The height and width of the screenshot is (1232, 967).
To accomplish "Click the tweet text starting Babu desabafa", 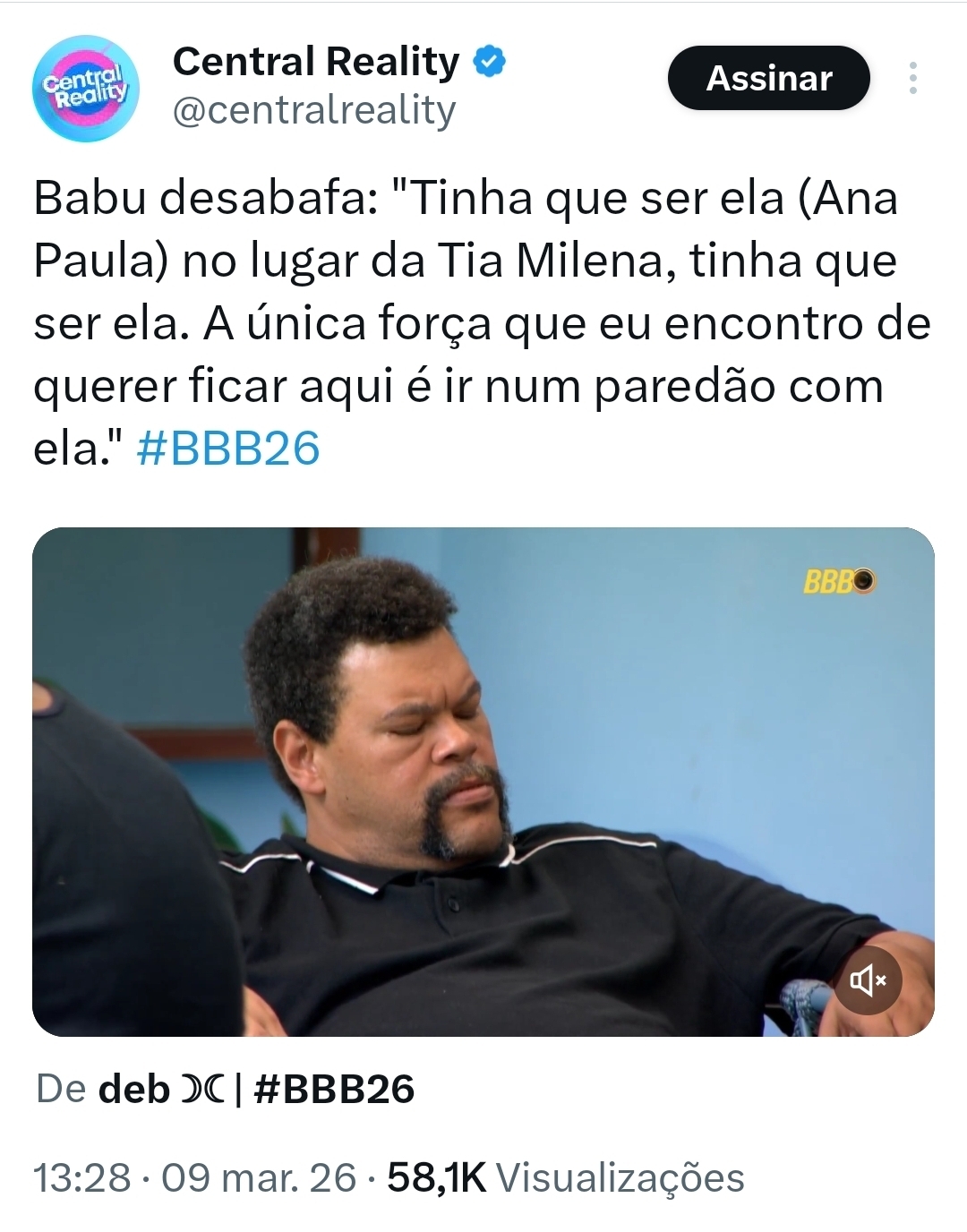I will [x=482, y=323].
